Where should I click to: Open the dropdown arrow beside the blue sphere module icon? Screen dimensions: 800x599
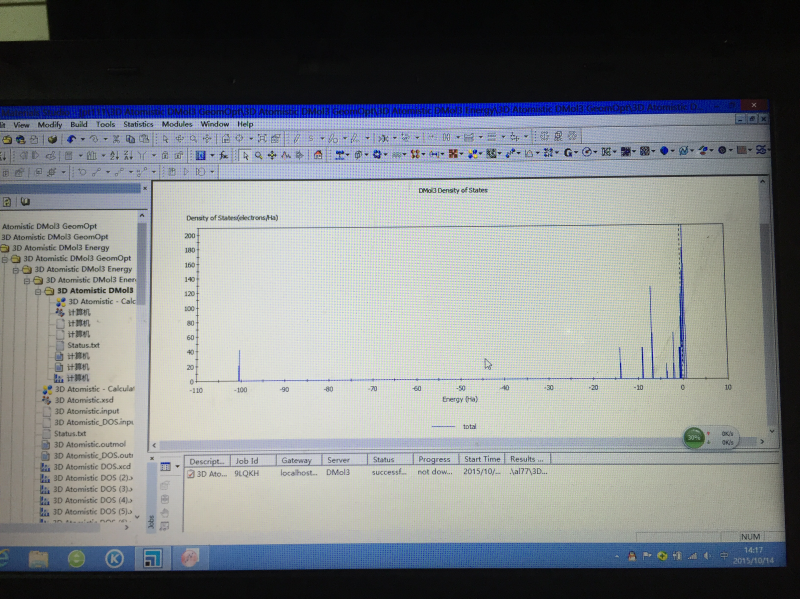tap(672, 151)
